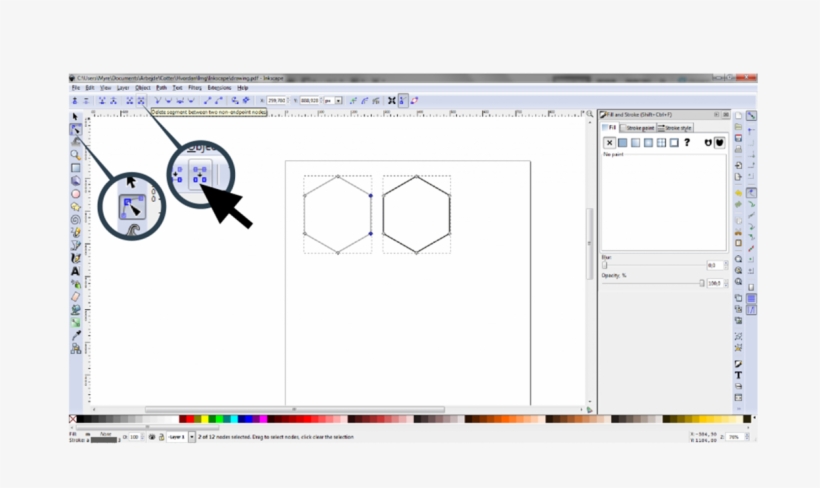
Task: Click Insert new nodes icon
Action: pos(75,100)
